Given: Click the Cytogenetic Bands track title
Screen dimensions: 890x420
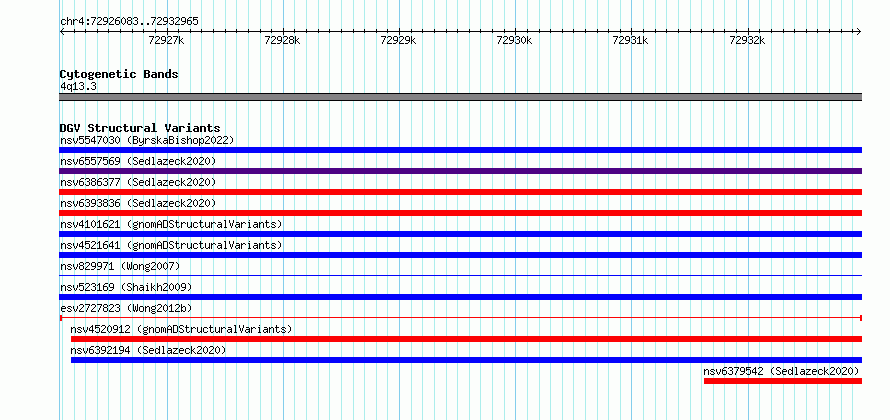Looking at the screenshot, I should pyautogui.click(x=119, y=74).
